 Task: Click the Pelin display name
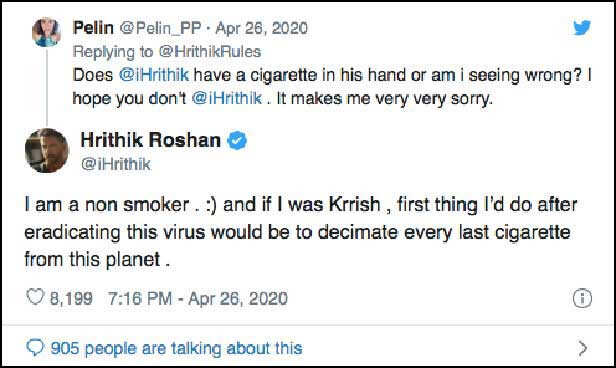93,28
